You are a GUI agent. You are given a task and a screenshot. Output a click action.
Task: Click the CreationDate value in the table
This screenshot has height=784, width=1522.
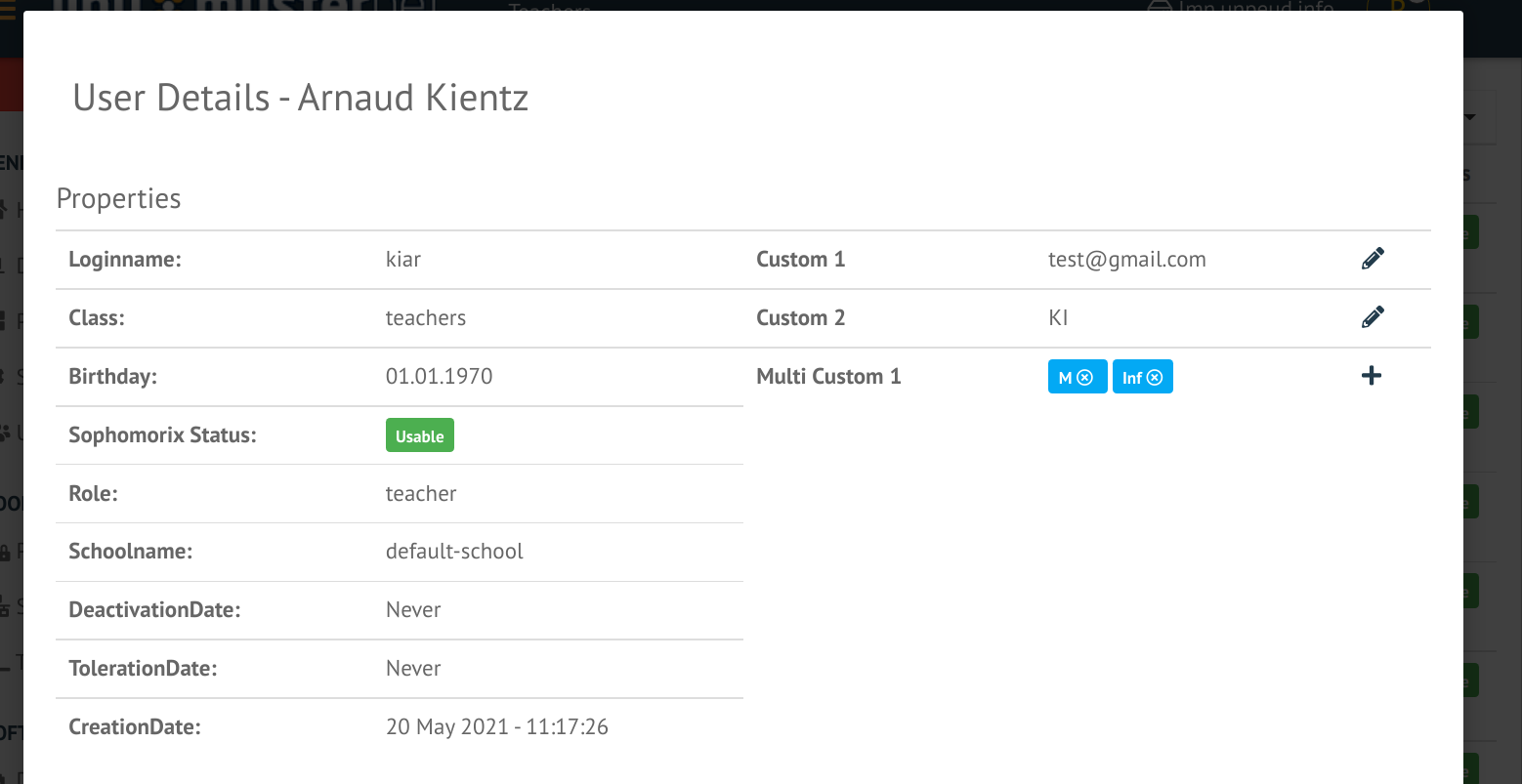tap(496, 726)
